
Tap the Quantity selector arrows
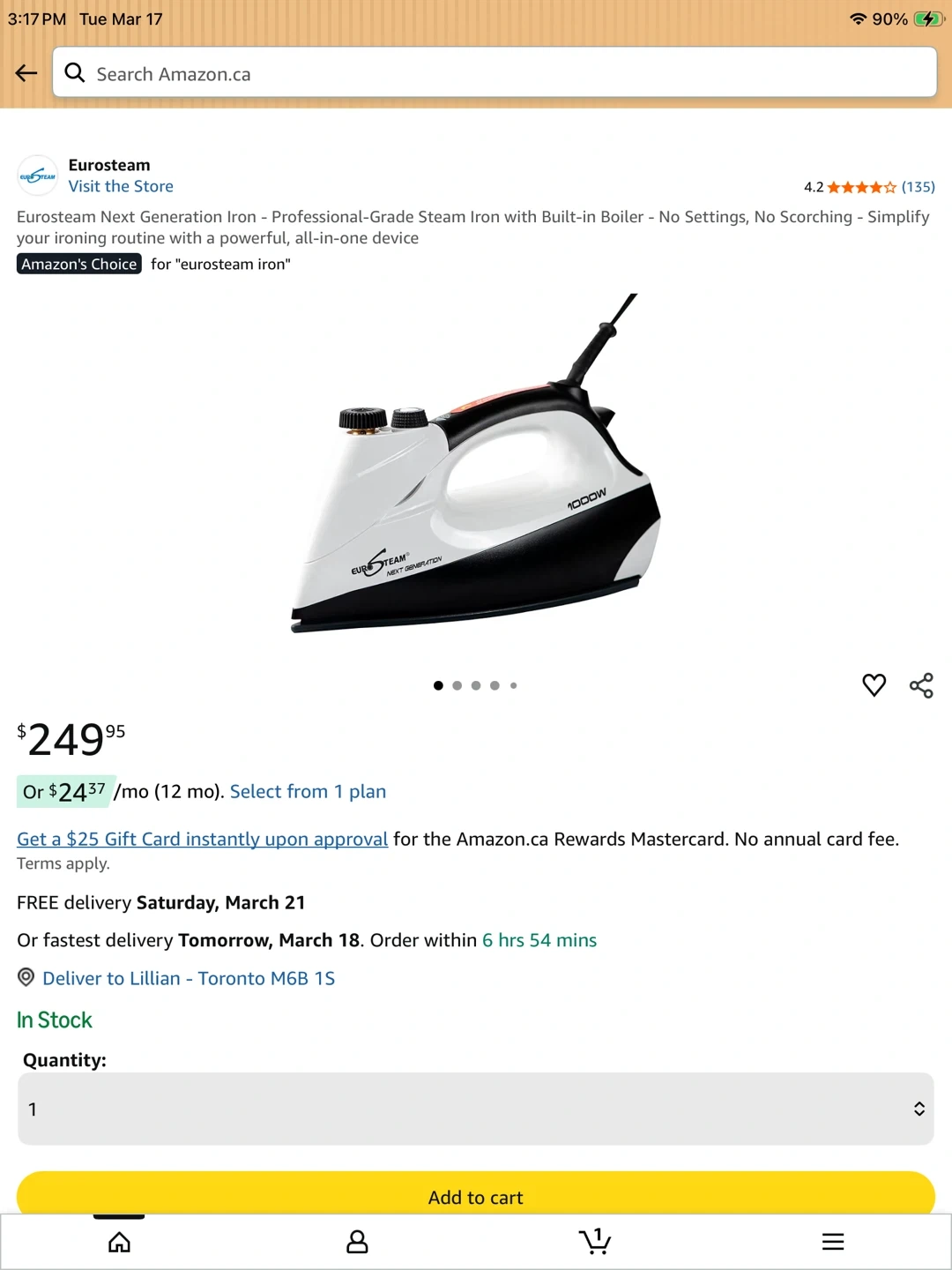[919, 1109]
